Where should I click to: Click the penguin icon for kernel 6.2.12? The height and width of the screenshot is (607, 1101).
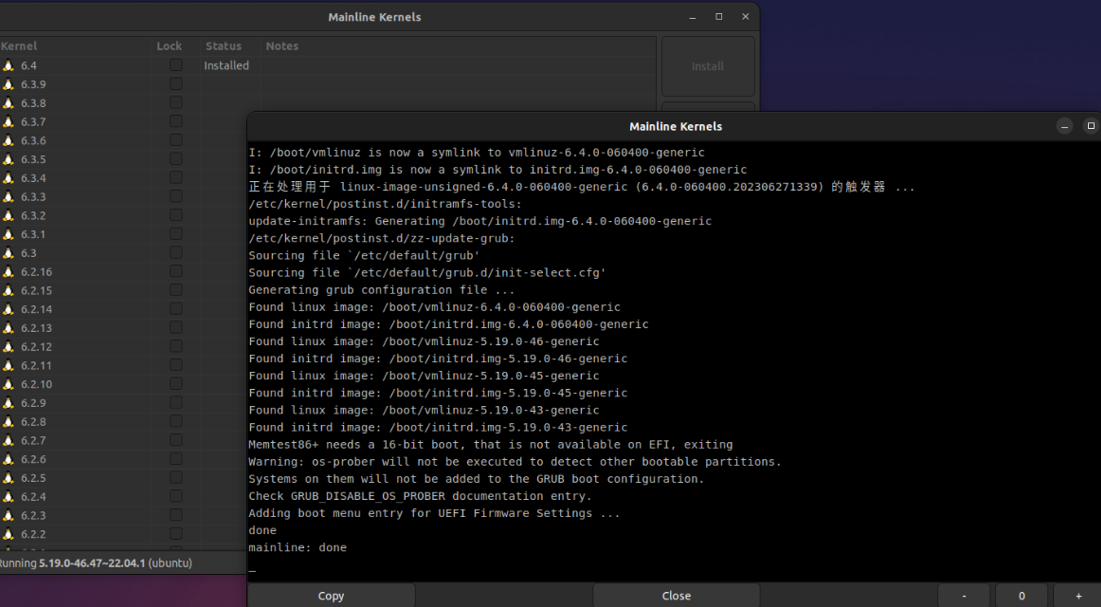point(8,346)
